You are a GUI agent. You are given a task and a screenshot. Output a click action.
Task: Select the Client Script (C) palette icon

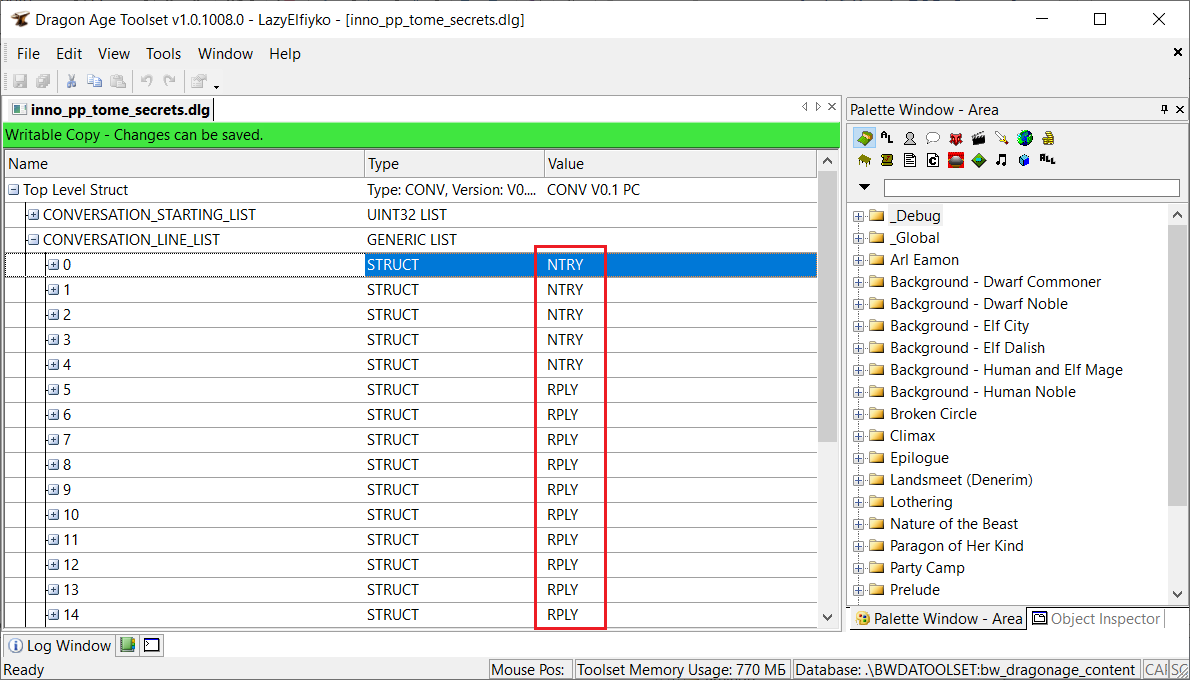point(933,160)
